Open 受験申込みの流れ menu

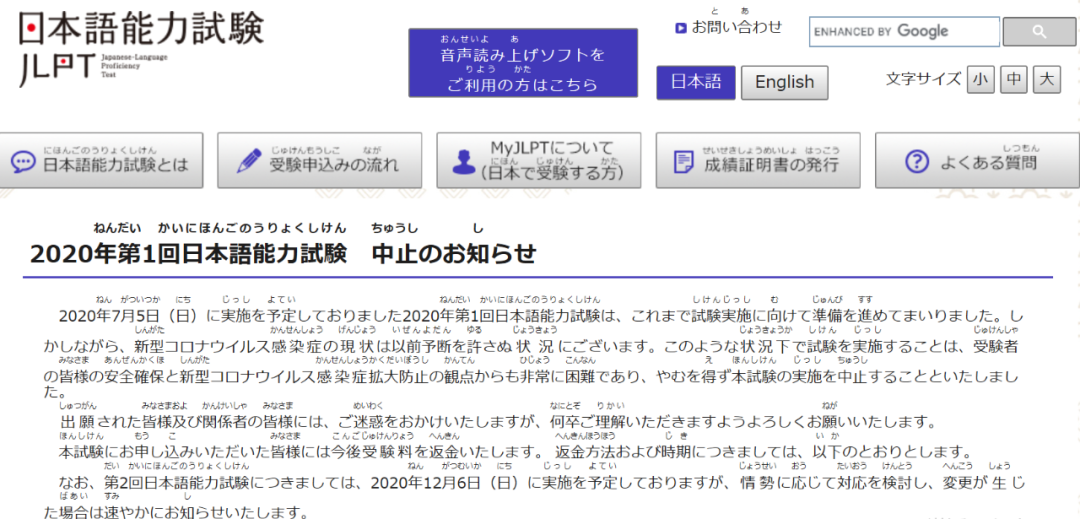320,160
